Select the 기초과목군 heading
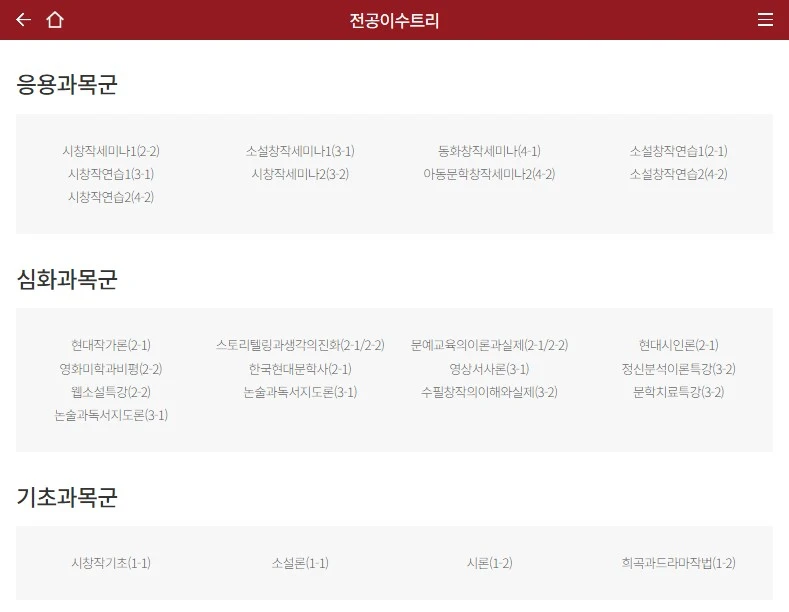The height and width of the screenshot is (612, 789). point(67,497)
